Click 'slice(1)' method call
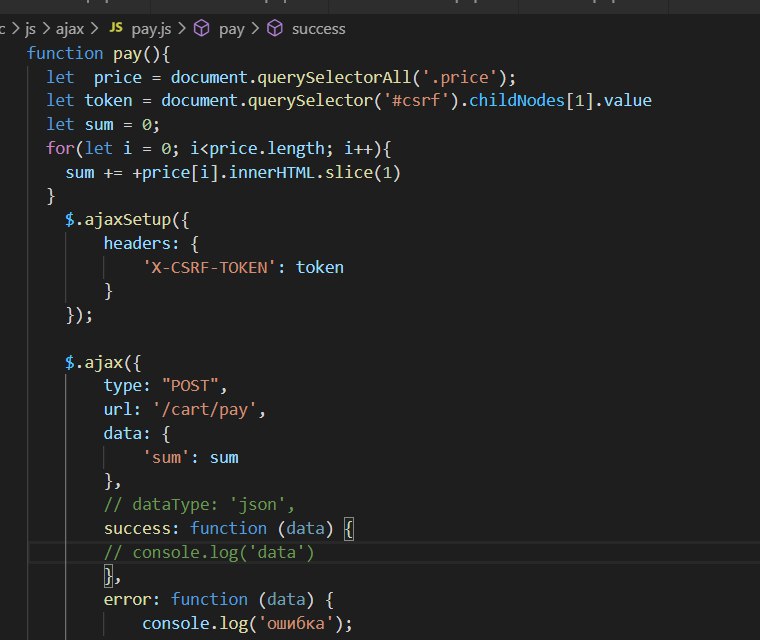 (363, 172)
